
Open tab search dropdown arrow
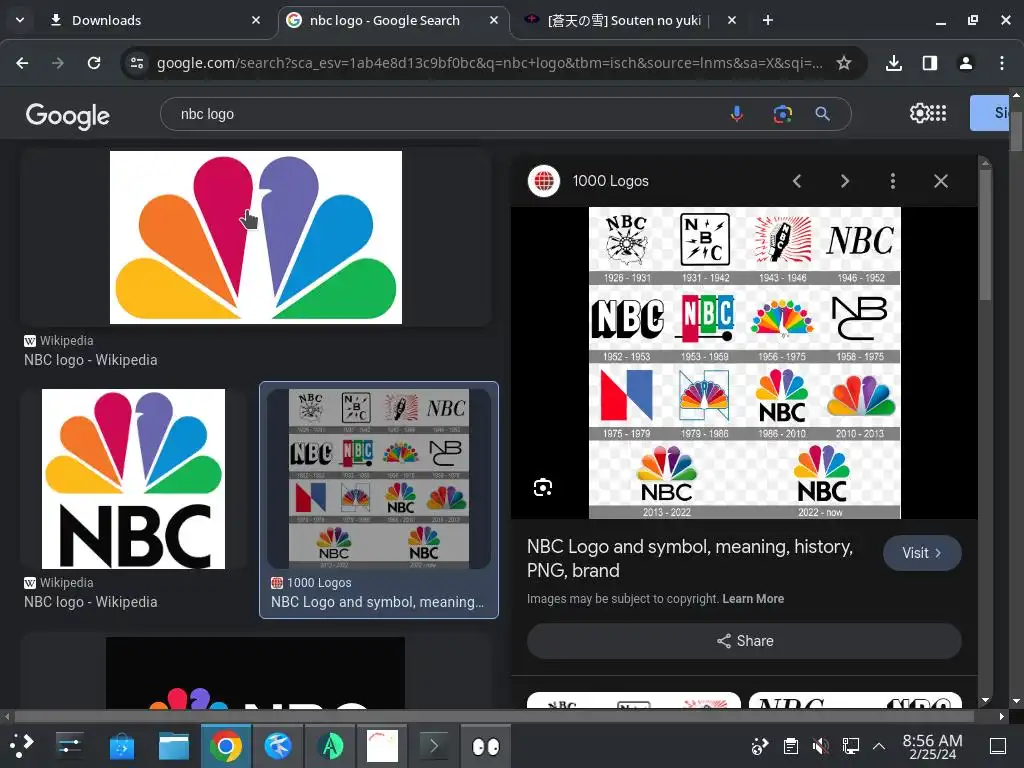[x=20, y=20]
